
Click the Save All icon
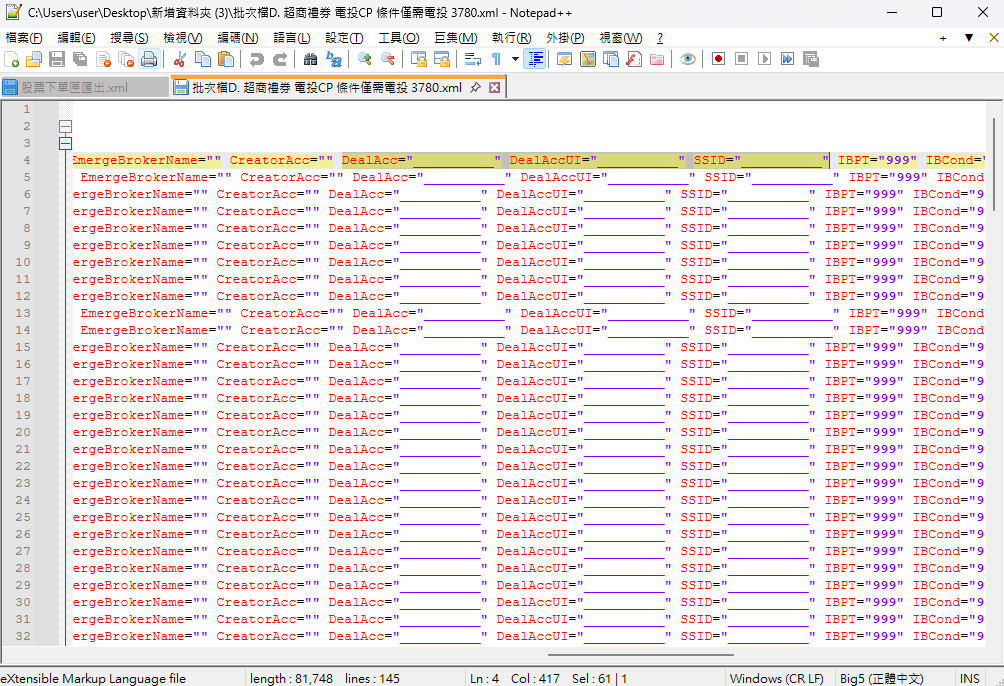80,60
